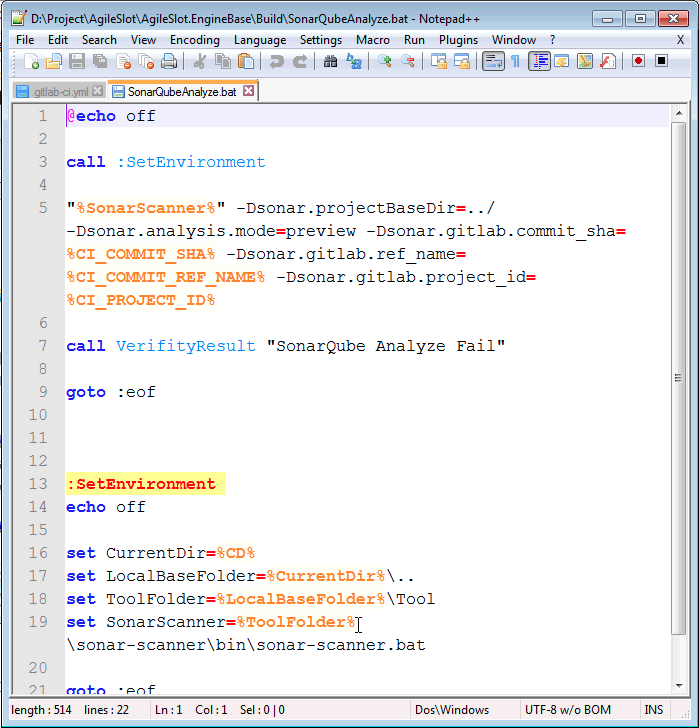
Task: Open the Search menu
Action: coord(99,40)
